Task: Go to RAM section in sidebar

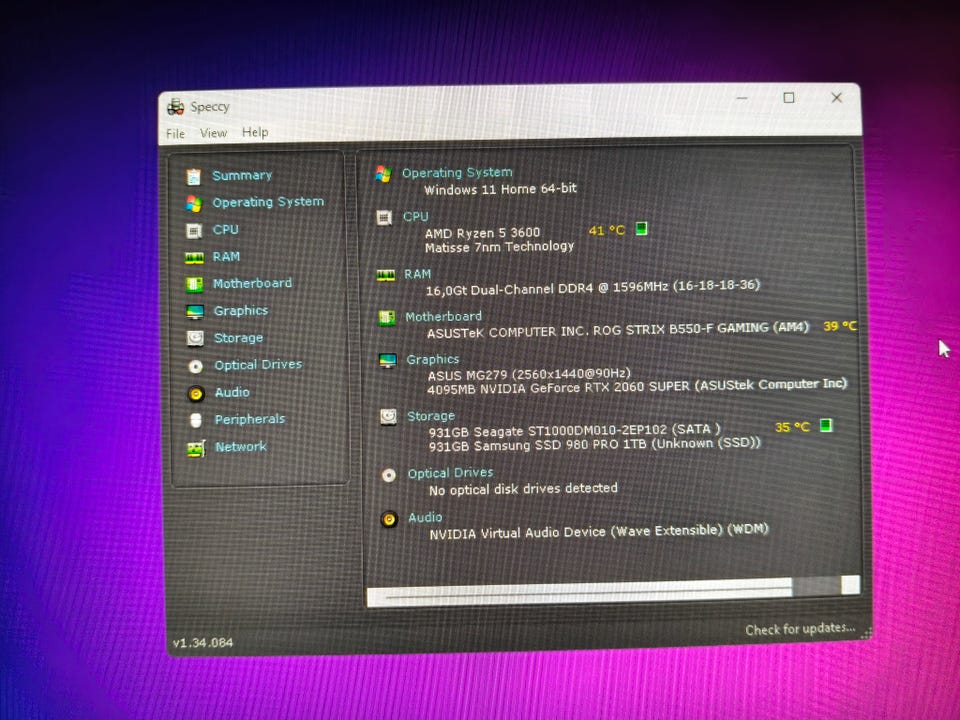Action: 226,257
